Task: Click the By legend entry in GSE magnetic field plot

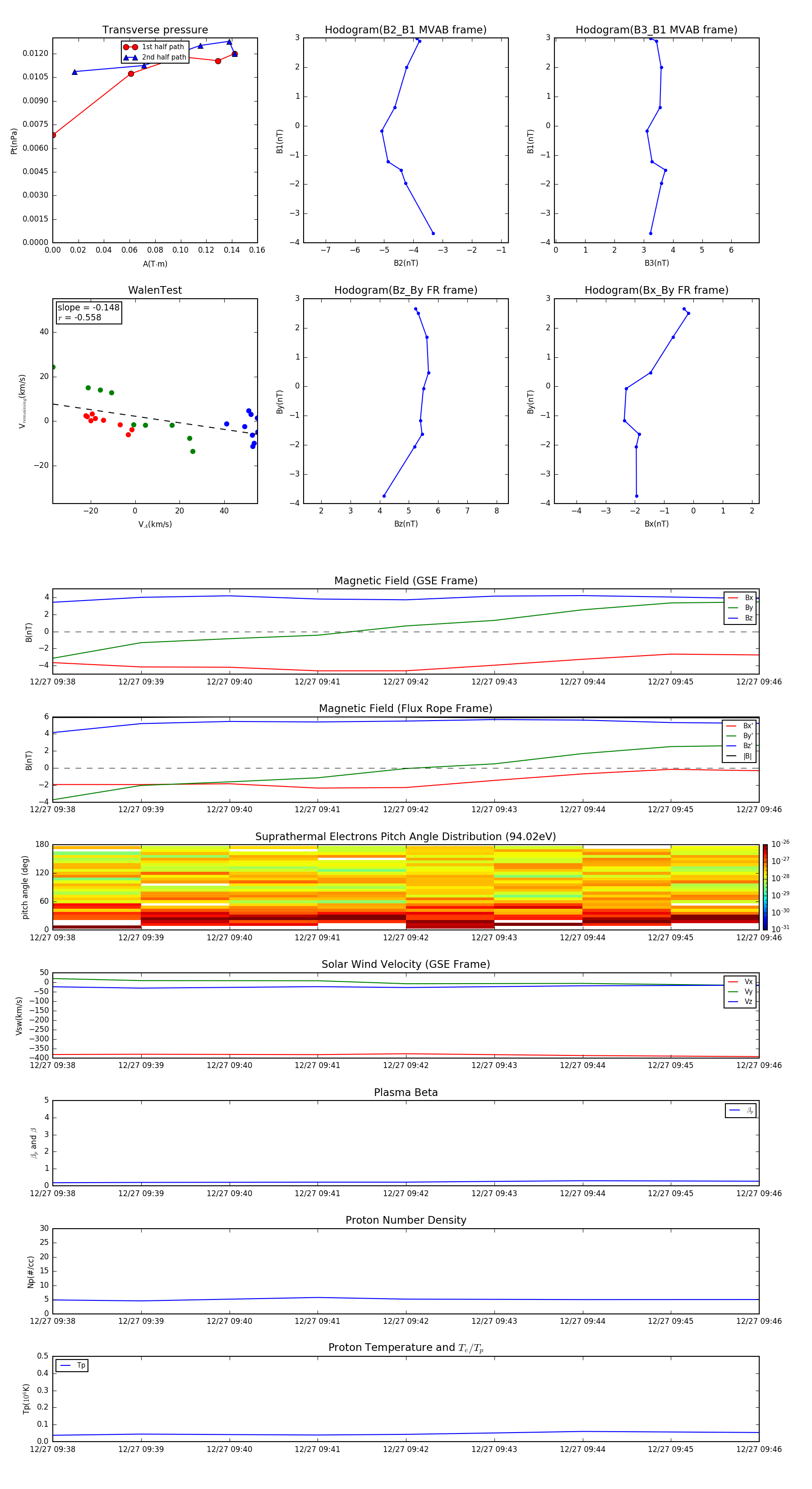Action: 740,607
